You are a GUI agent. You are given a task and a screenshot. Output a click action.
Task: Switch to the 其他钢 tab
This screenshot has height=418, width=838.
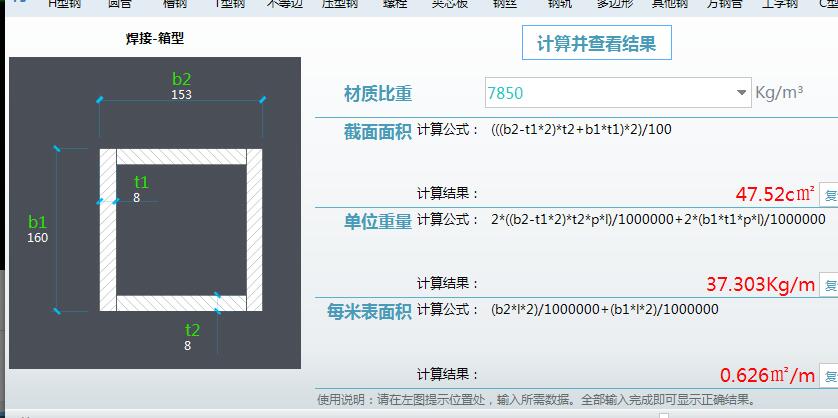[x=669, y=4]
